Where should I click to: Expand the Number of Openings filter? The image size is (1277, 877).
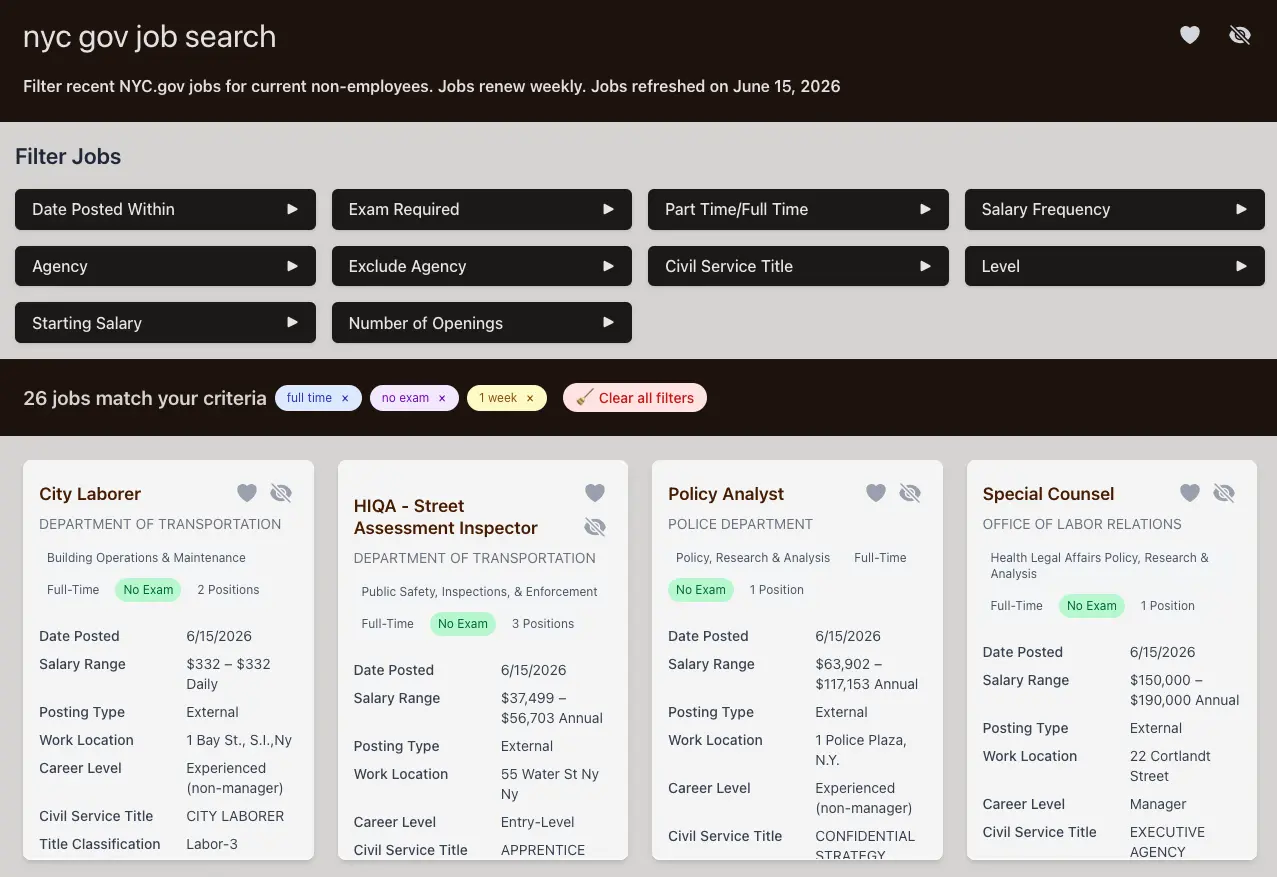point(482,323)
